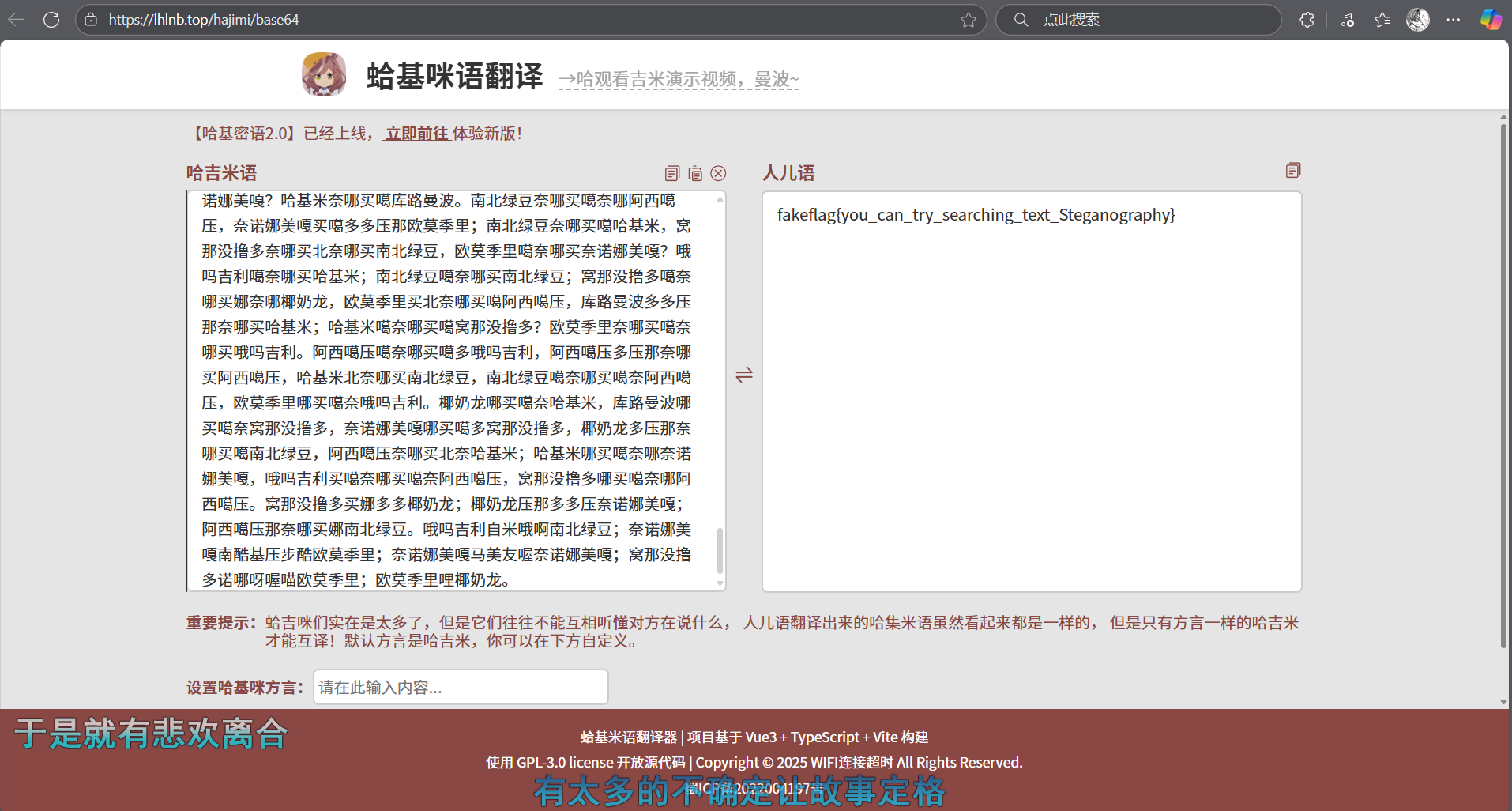Image resolution: width=1512 pixels, height=811 pixels.
Task: Open the media playing controls
Action: [1348, 20]
